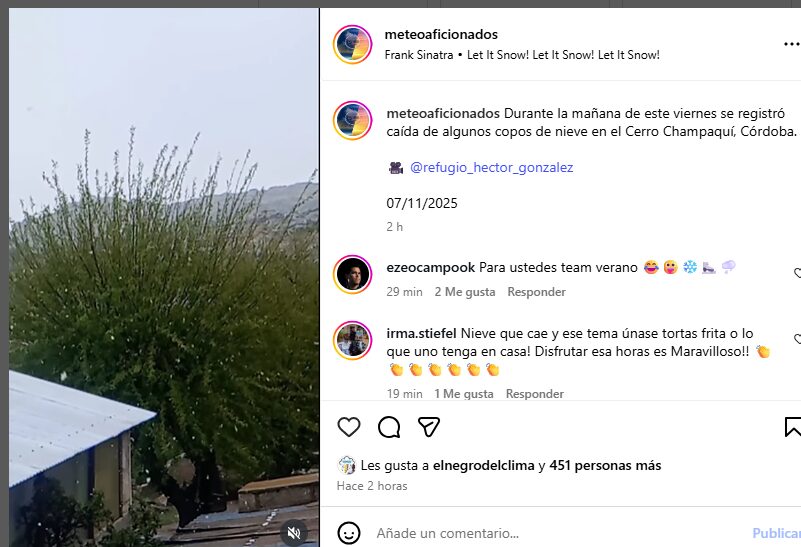The image size is (801, 547).
Task: Reply to irma.stiefel's comment
Action: click(x=535, y=394)
